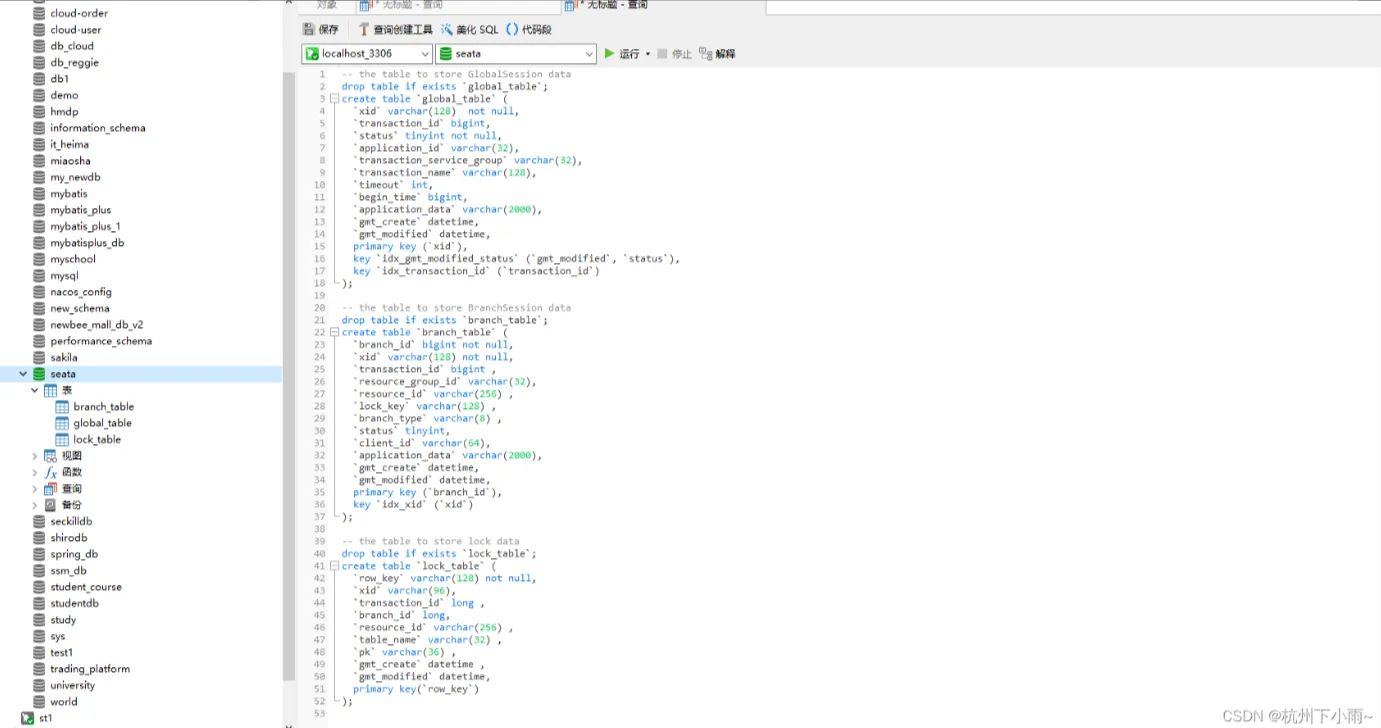Select the mybatis_plus_1 database
This screenshot has width=1381, height=728.
click(85, 226)
